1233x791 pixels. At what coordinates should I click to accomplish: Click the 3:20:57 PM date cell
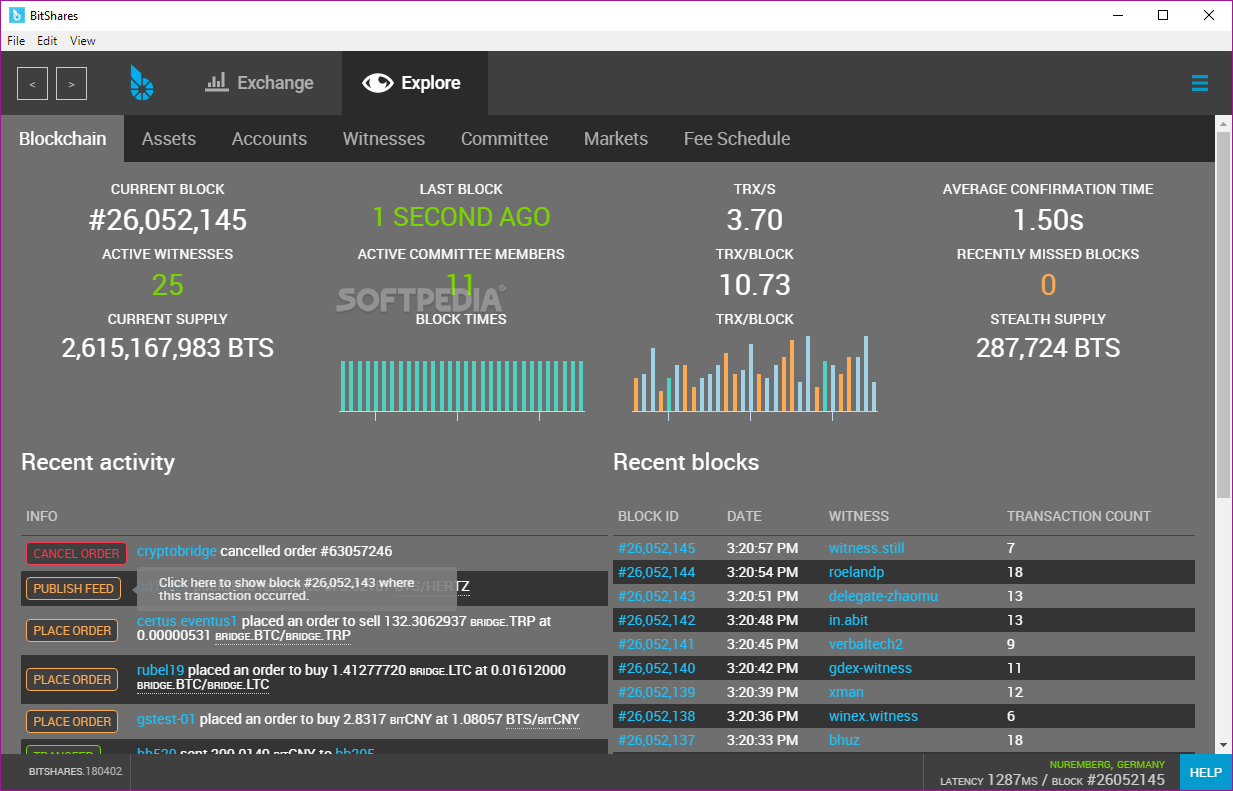pyautogui.click(x=762, y=548)
